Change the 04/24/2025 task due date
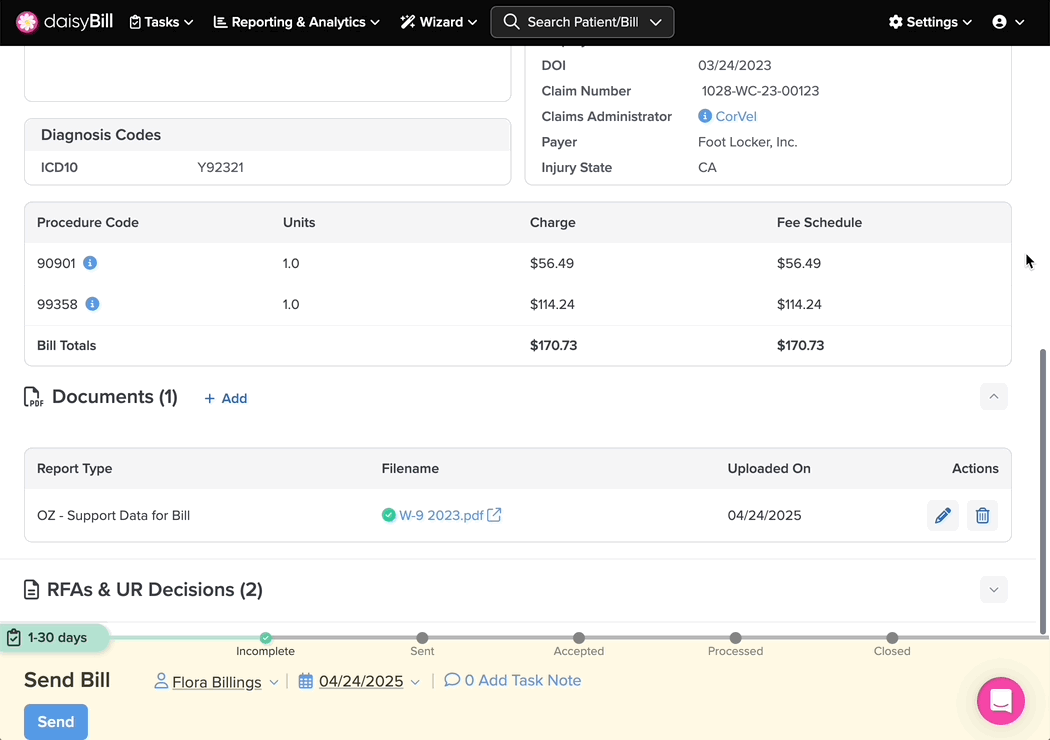The height and width of the screenshot is (740, 1050). click(x=360, y=681)
